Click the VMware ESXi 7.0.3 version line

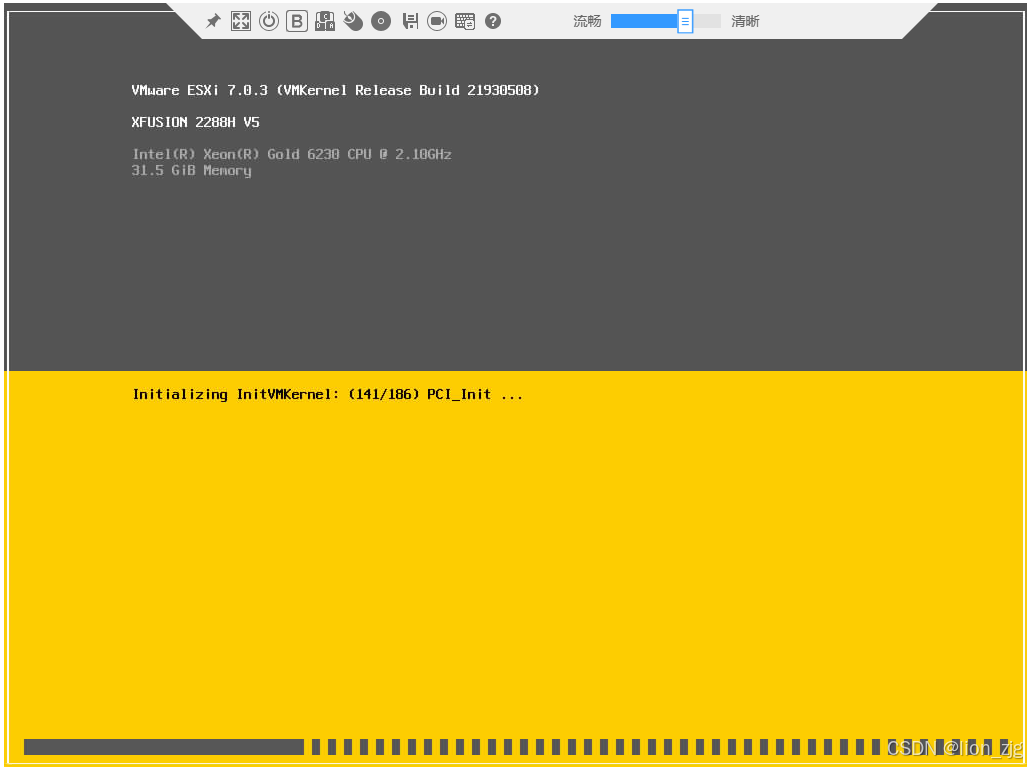[335, 90]
